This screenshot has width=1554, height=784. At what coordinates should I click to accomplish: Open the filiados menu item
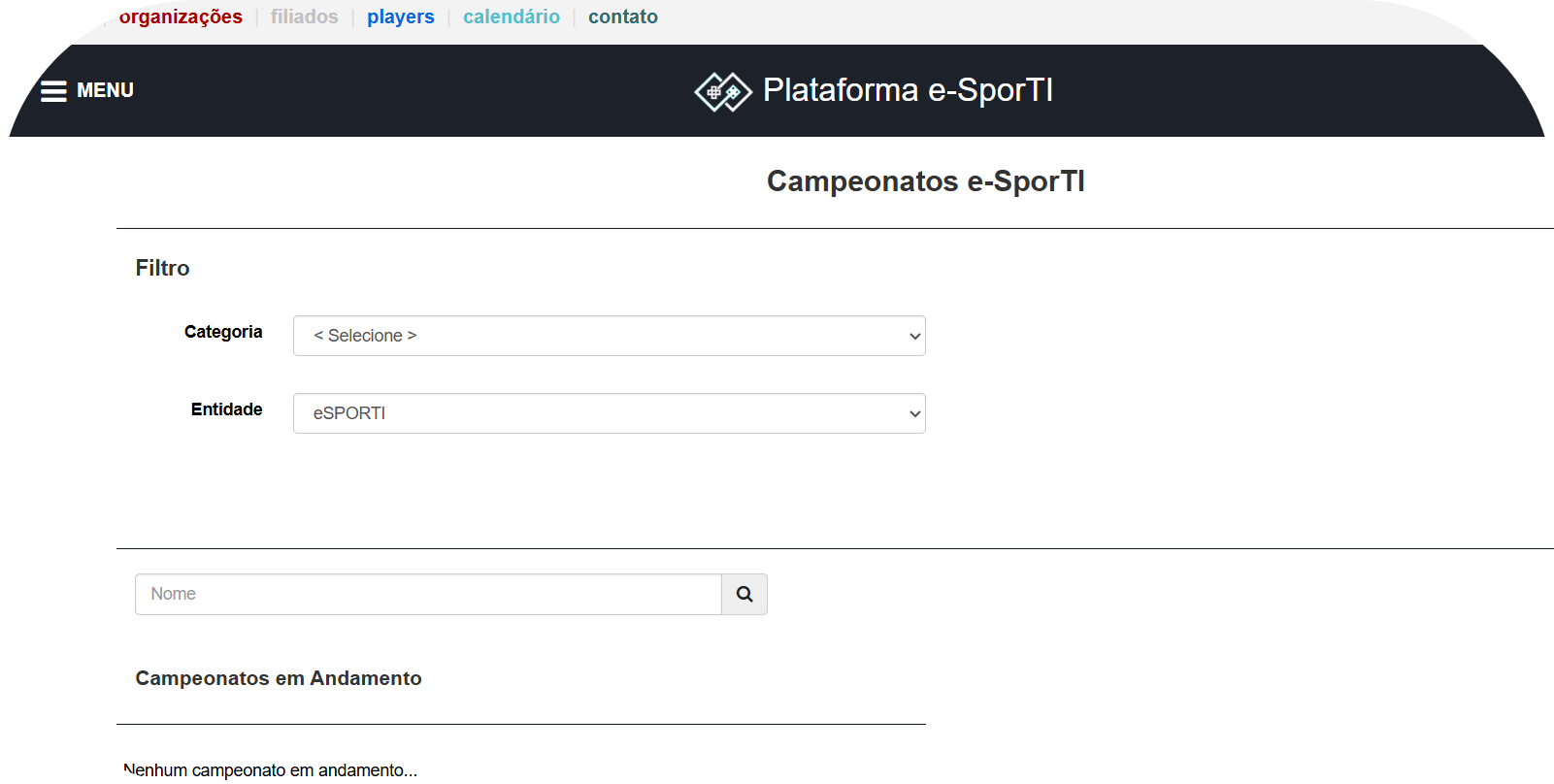pos(304,16)
